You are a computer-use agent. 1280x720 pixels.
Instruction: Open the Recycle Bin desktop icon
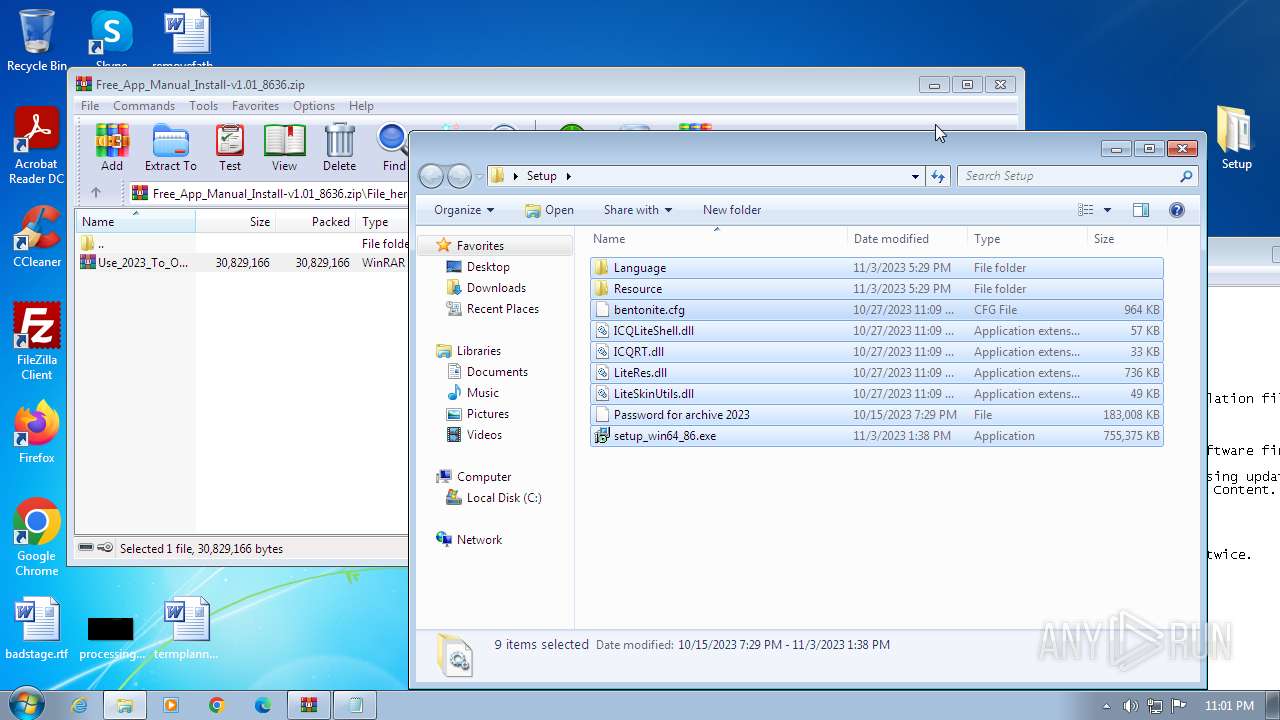[x=37, y=41]
